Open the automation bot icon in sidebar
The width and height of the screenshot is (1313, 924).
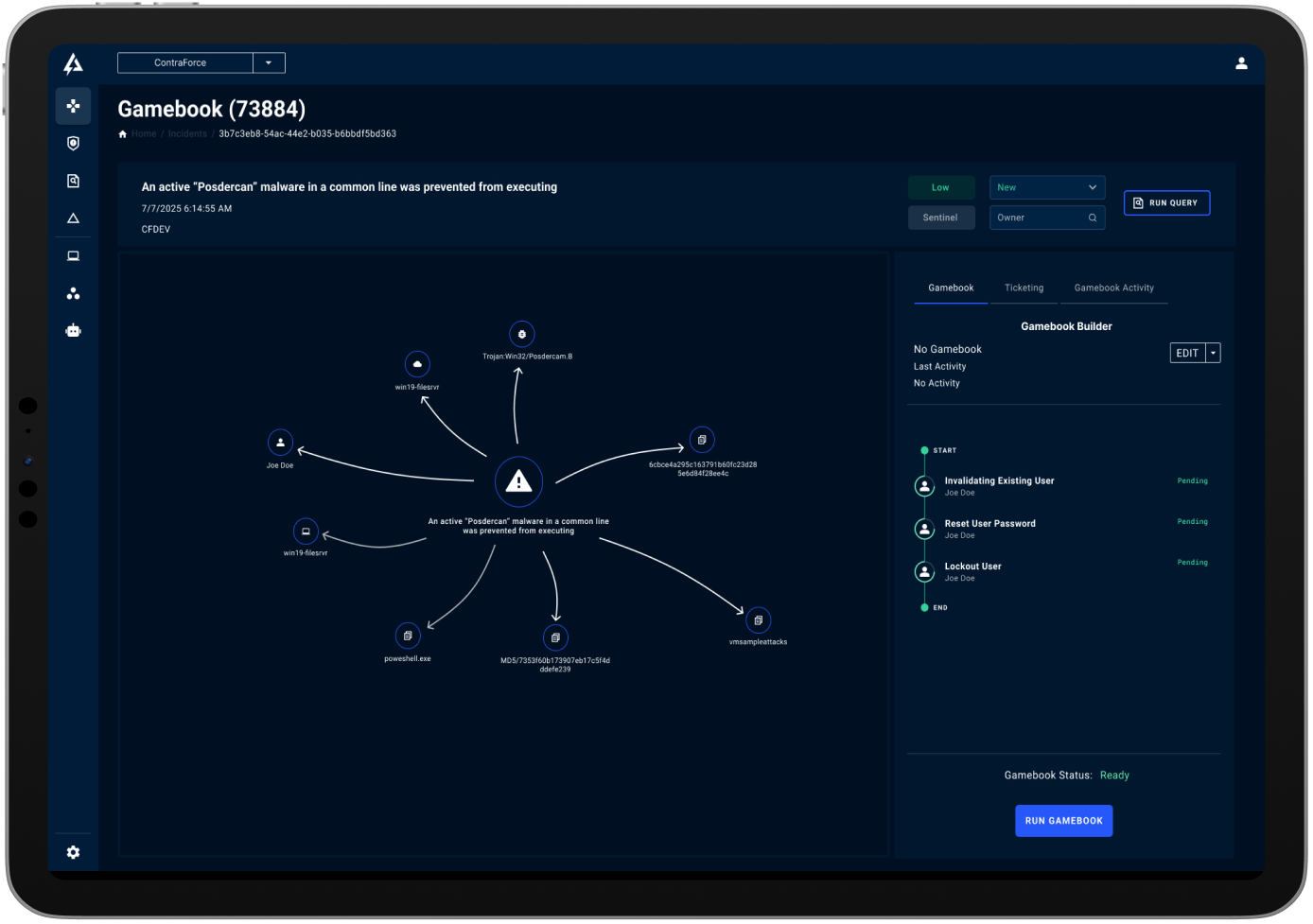pyautogui.click(x=73, y=330)
